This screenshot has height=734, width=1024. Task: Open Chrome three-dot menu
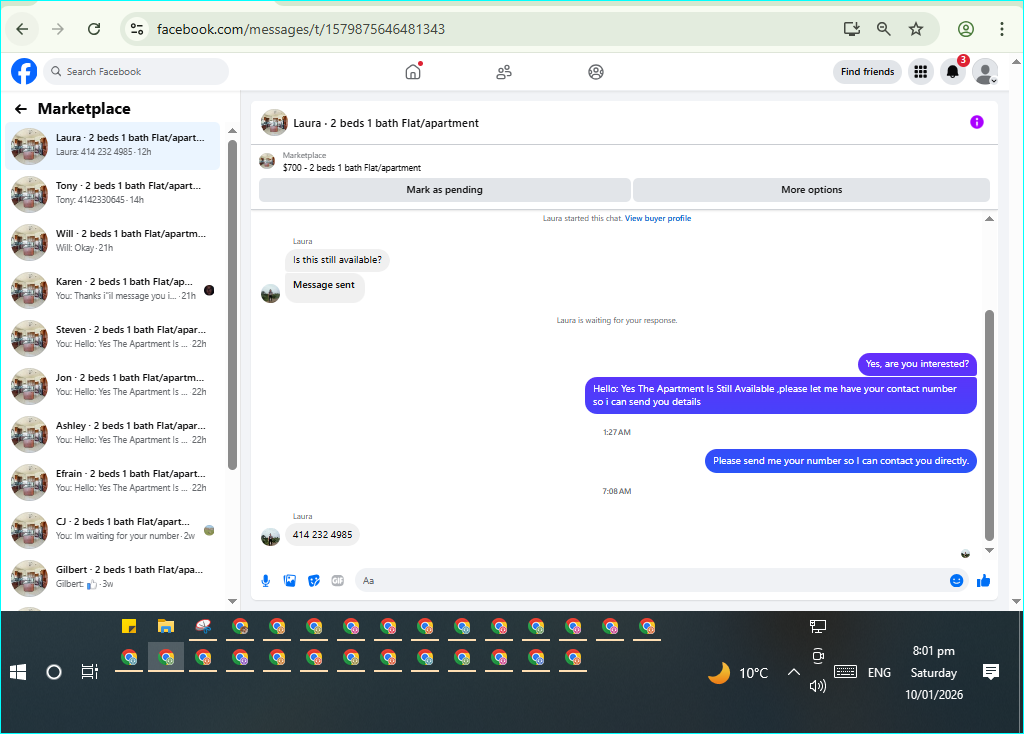pos(1002,29)
